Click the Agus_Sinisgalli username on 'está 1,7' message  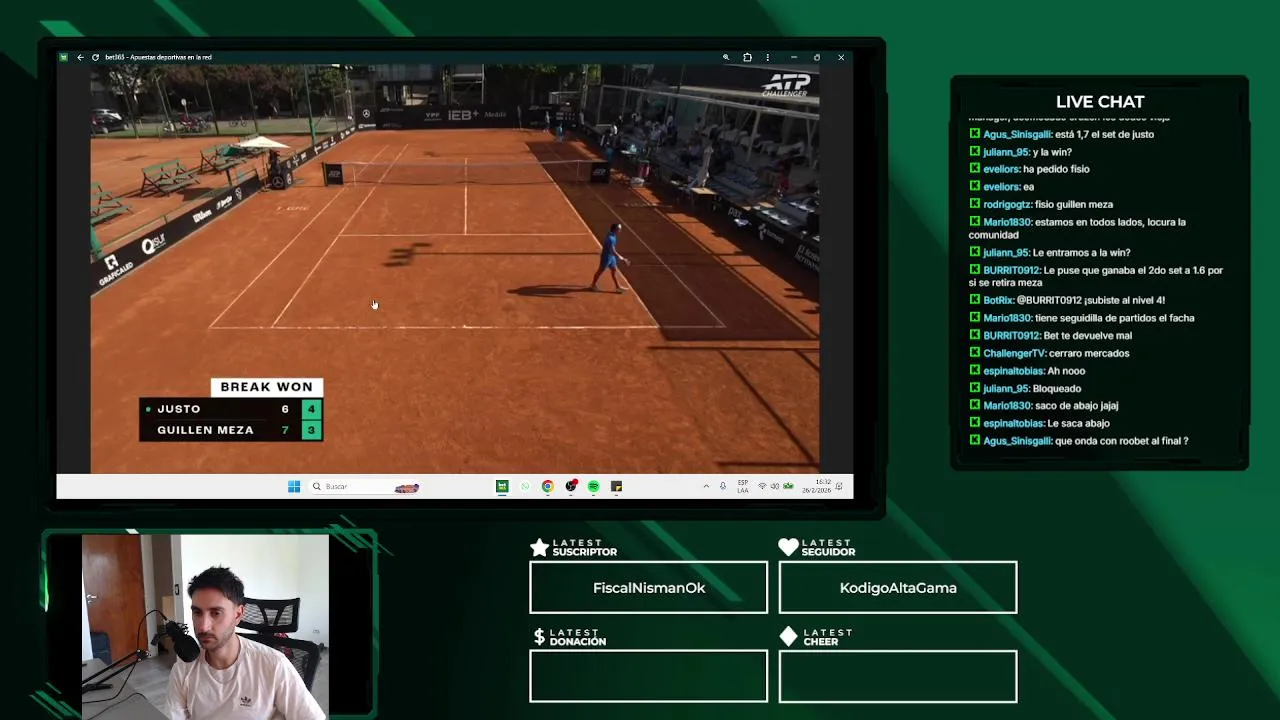[x=1017, y=134]
